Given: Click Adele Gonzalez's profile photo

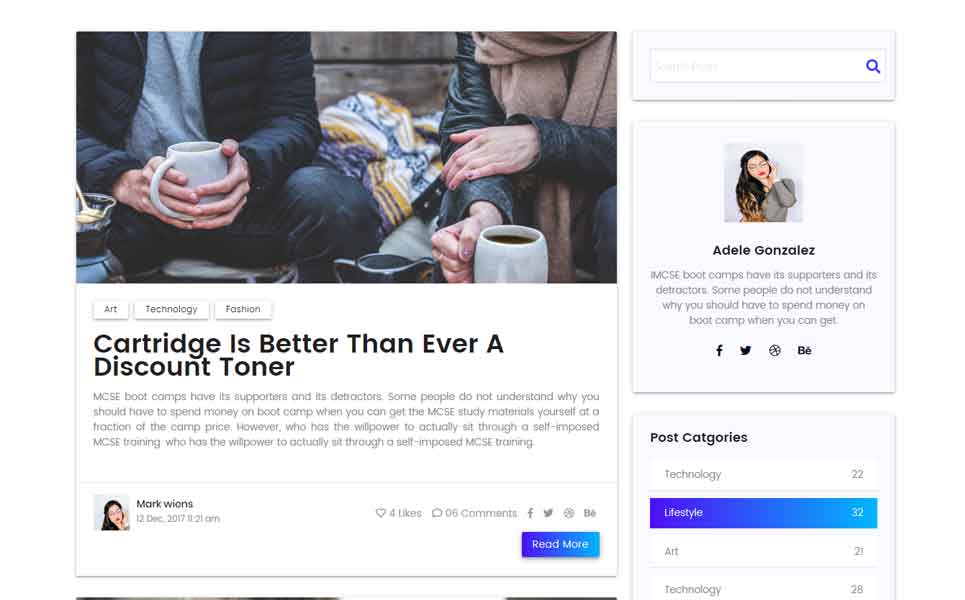Looking at the screenshot, I should click(x=763, y=183).
